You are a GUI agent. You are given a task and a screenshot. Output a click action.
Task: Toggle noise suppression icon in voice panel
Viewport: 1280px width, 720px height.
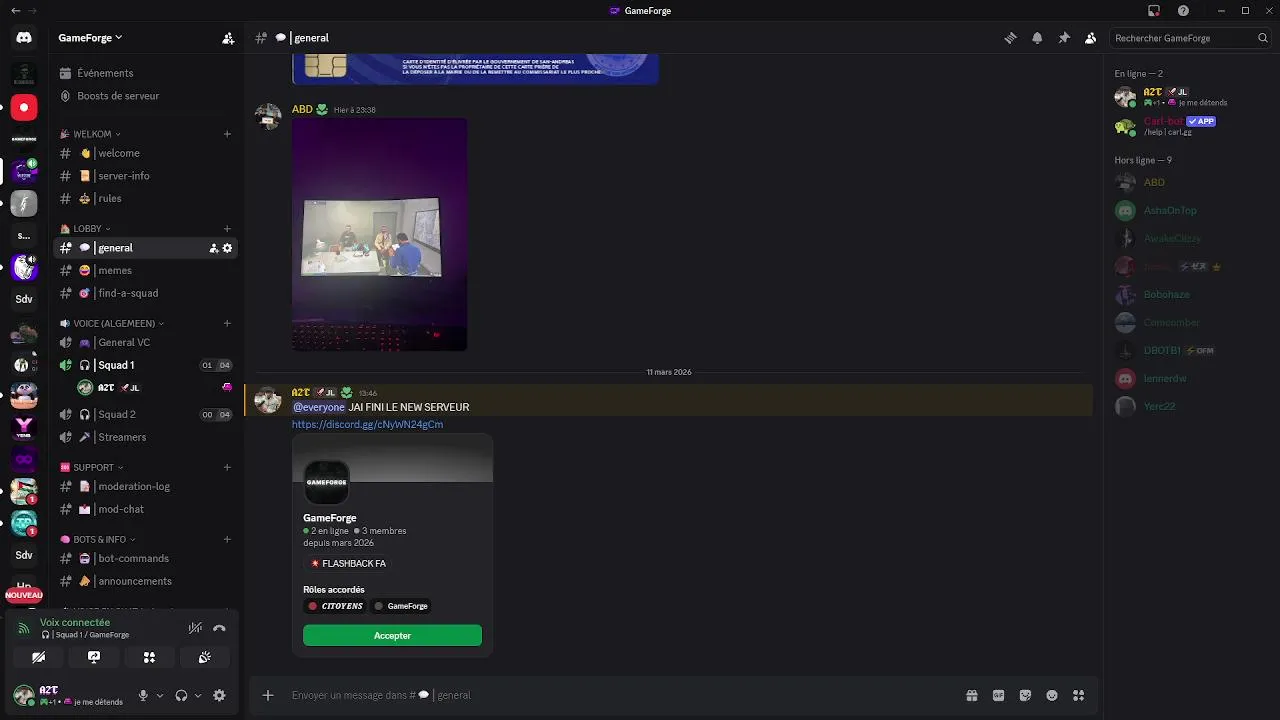pyautogui.click(x=195, y=628)
